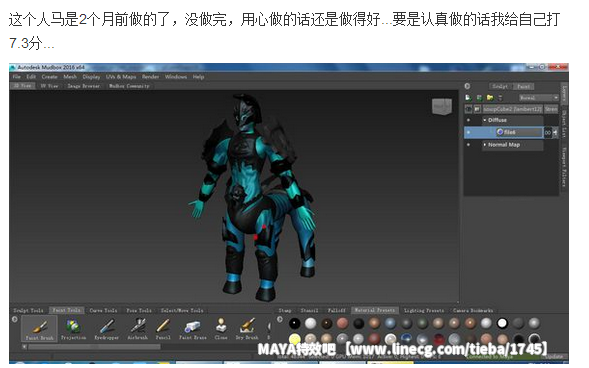Viewport: 589px width, 368px height.
Task: Choose the Airbrush tool
Action: coord(137,329)
